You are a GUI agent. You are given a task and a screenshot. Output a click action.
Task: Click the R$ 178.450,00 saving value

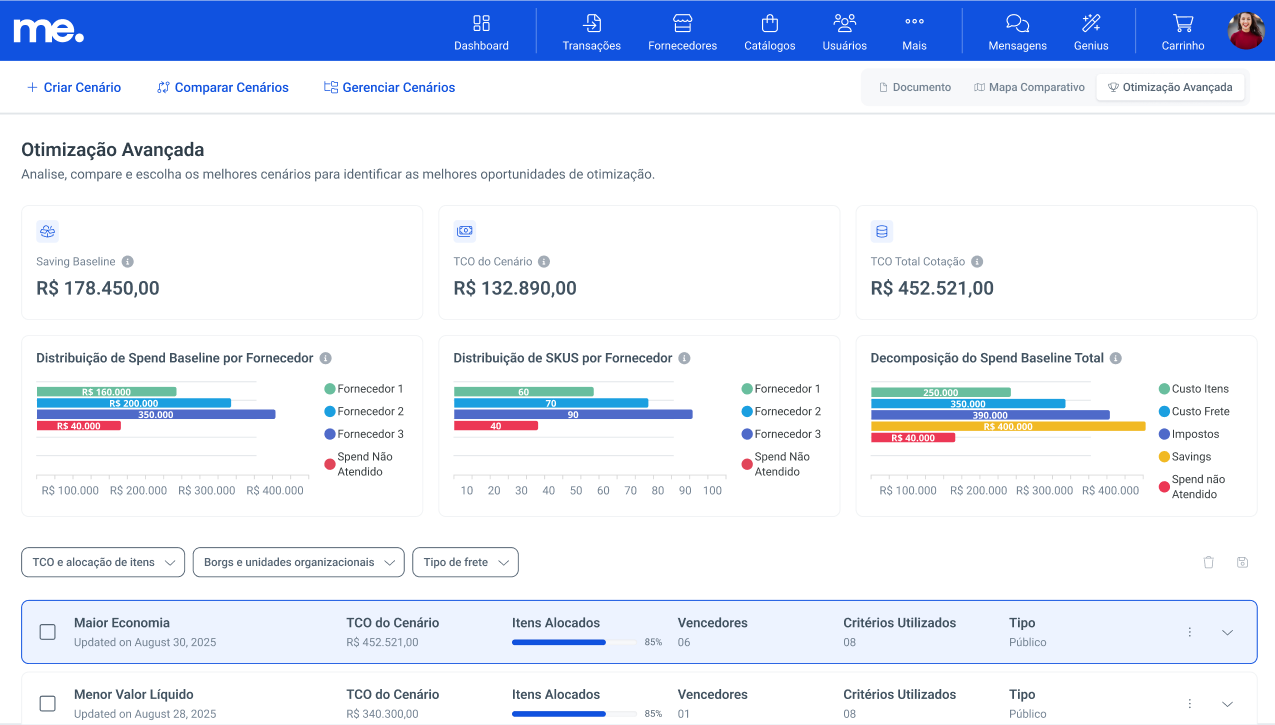pyautogui.click(x=98, y=289)
